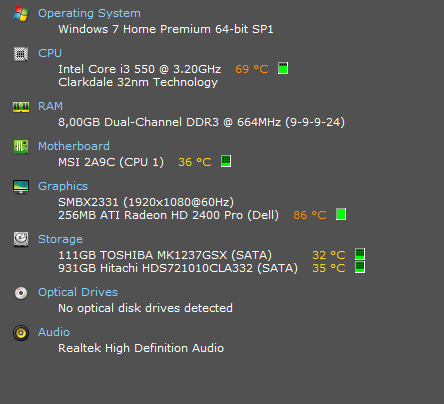Click the Optical Drives disc icon
This screenshot has width=444, height=404.
coord(21,293)
